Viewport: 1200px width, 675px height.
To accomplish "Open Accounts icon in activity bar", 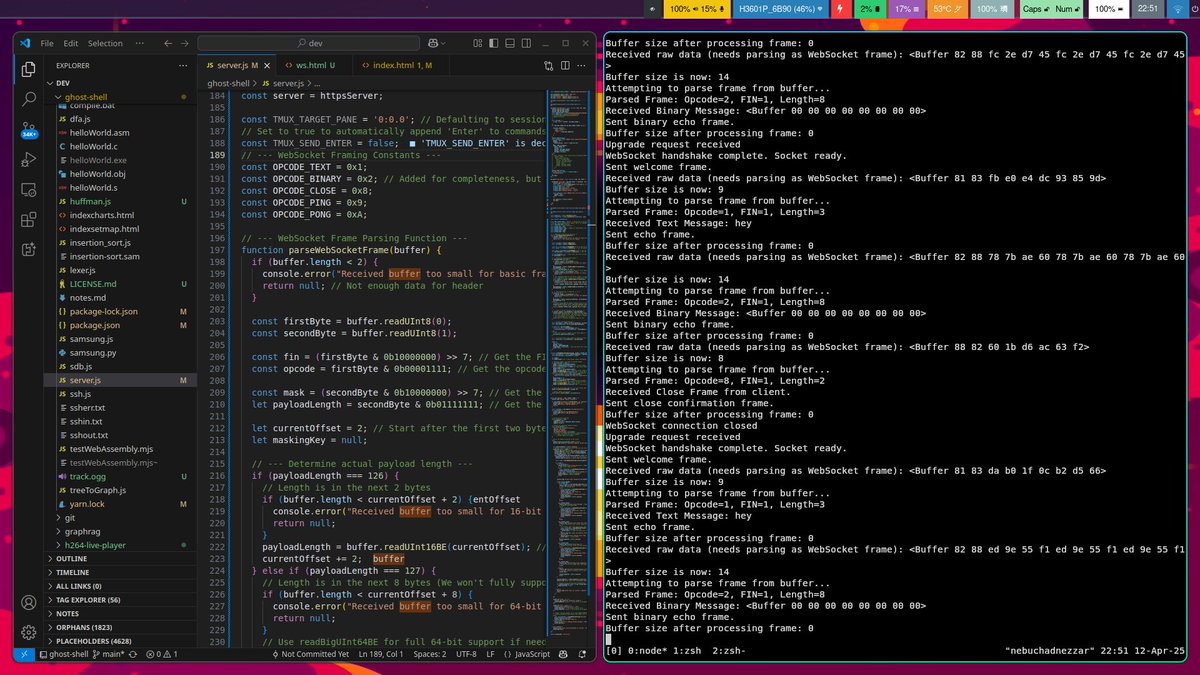I will 29,602.
